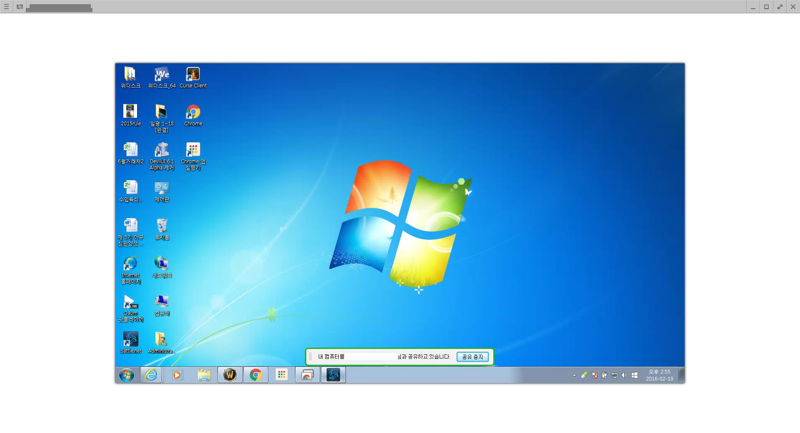This screenshot has width=800, height=433.
Task: Open the remote viewer hamburger menu
Action: point(7,7)
